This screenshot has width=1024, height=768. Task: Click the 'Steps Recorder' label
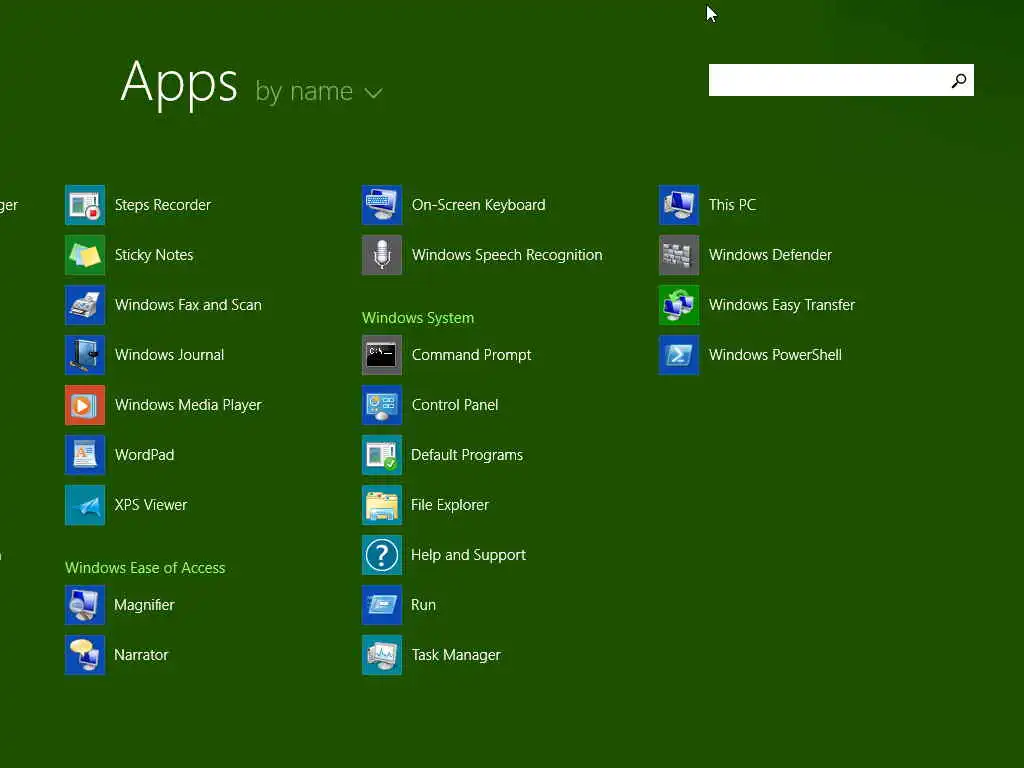click(163, 205)
